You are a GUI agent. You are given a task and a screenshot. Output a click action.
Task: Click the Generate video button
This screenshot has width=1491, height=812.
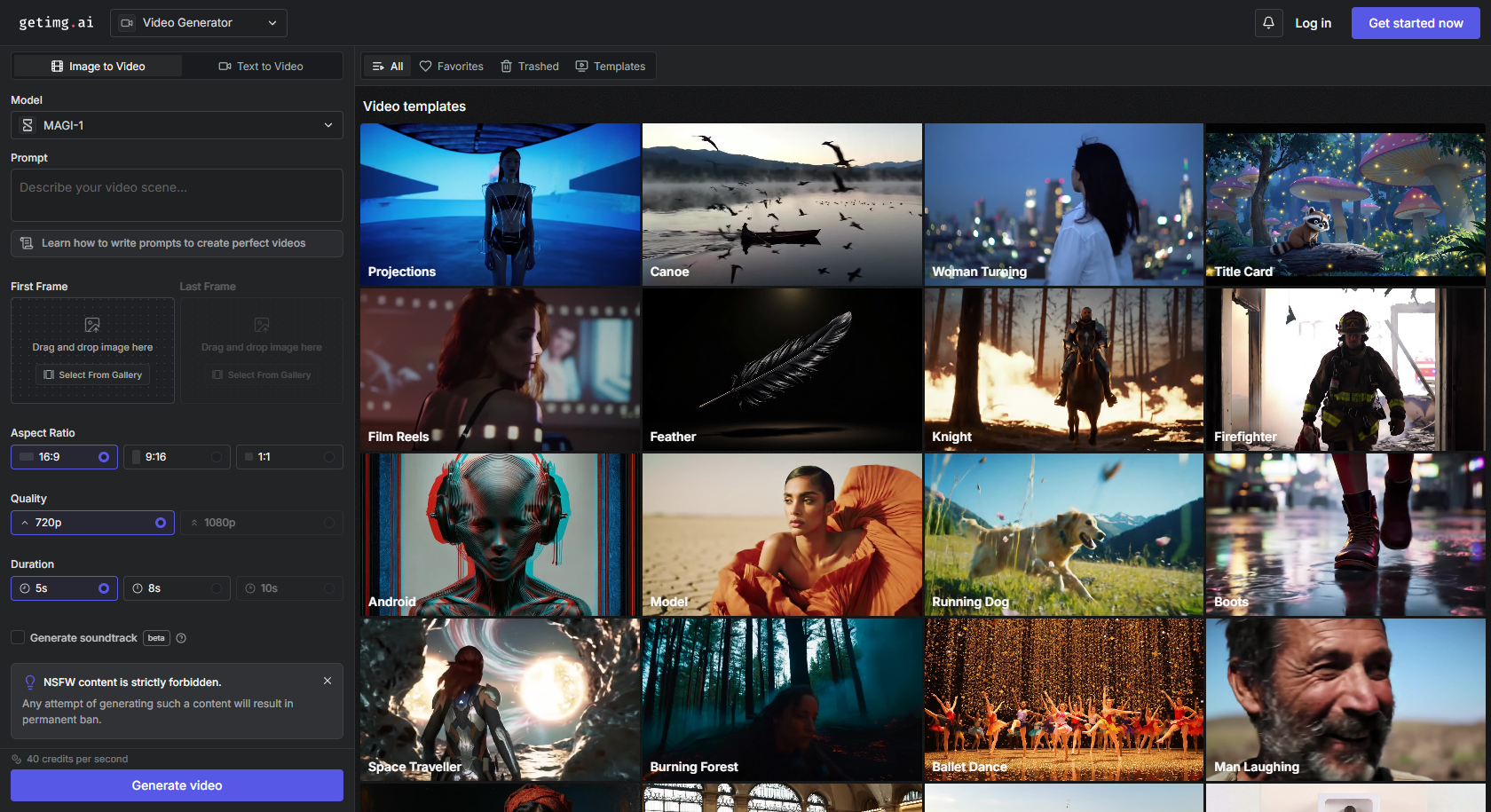pos(177,785)
